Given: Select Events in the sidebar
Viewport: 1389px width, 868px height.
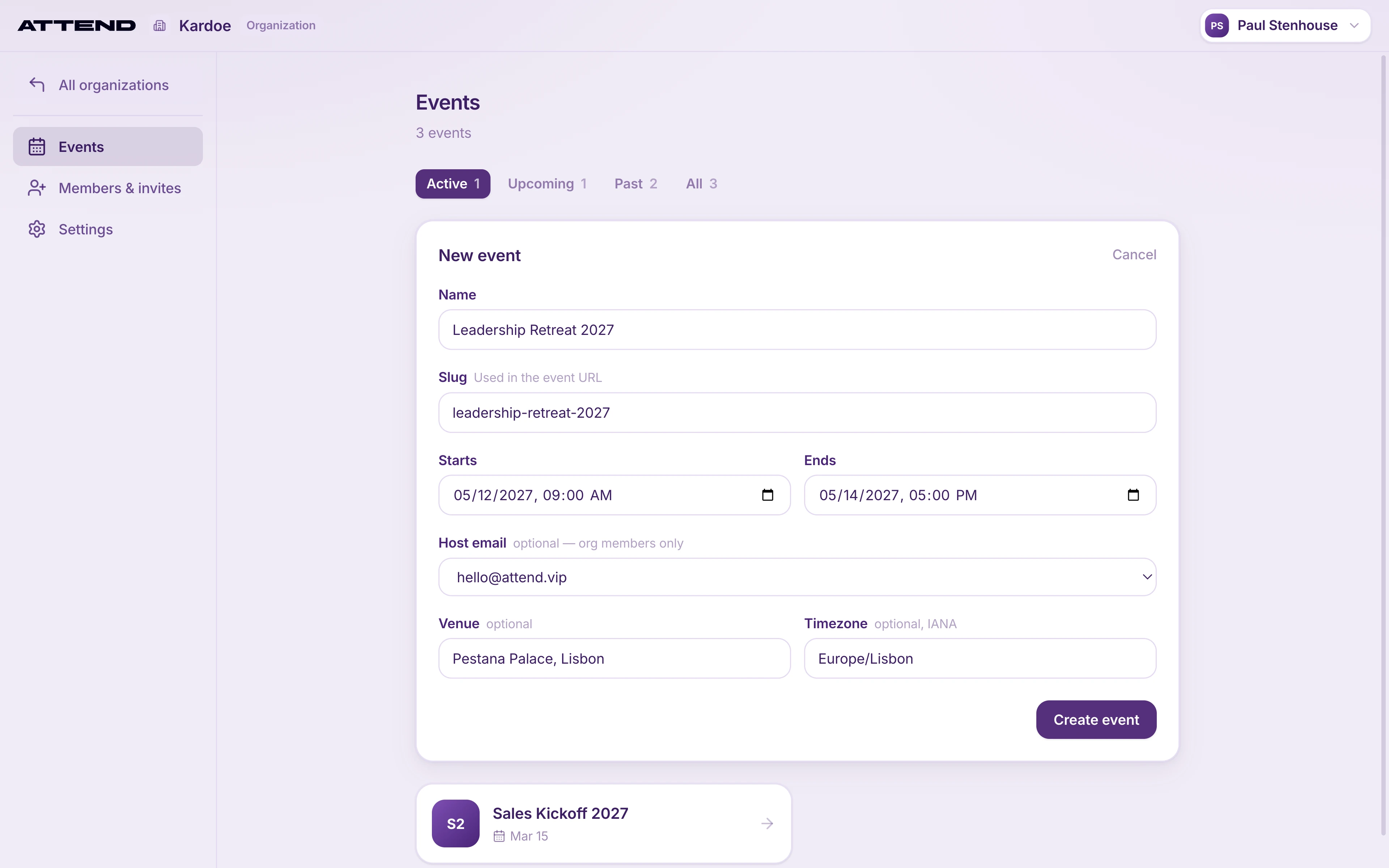Looking at the screenshot, I should coord(108,146).
